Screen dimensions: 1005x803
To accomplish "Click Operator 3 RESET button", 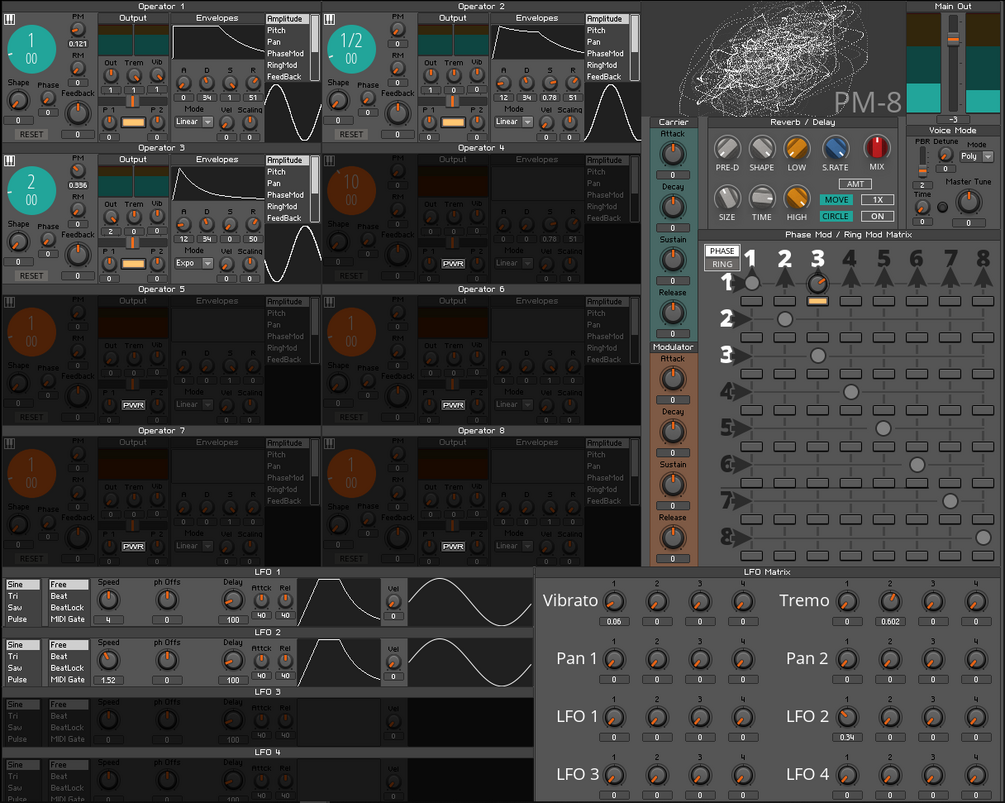I will [31, 276].
